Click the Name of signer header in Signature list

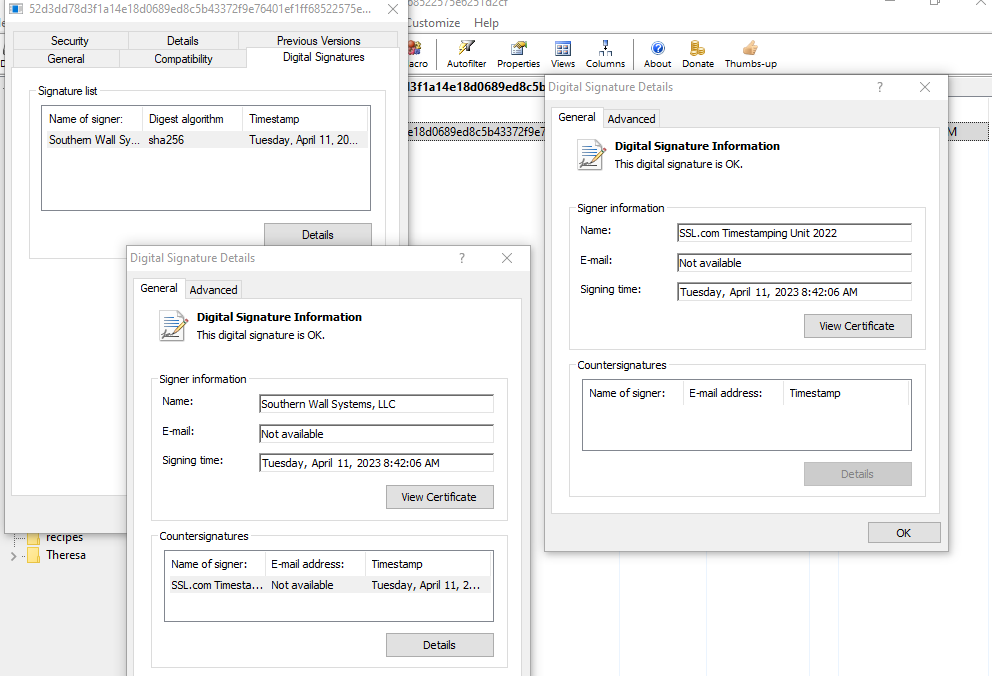click(92, 119)
